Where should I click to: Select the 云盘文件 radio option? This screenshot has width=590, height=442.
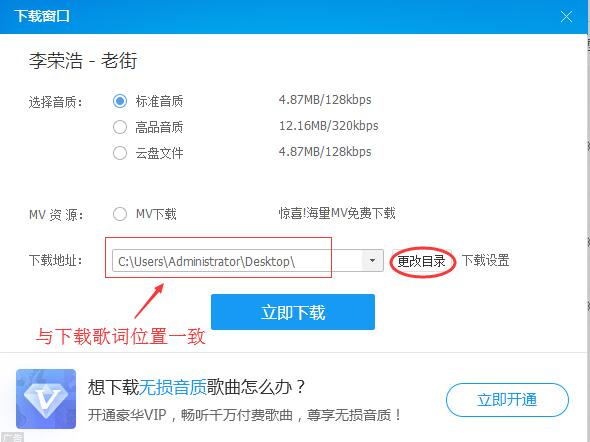120,153
